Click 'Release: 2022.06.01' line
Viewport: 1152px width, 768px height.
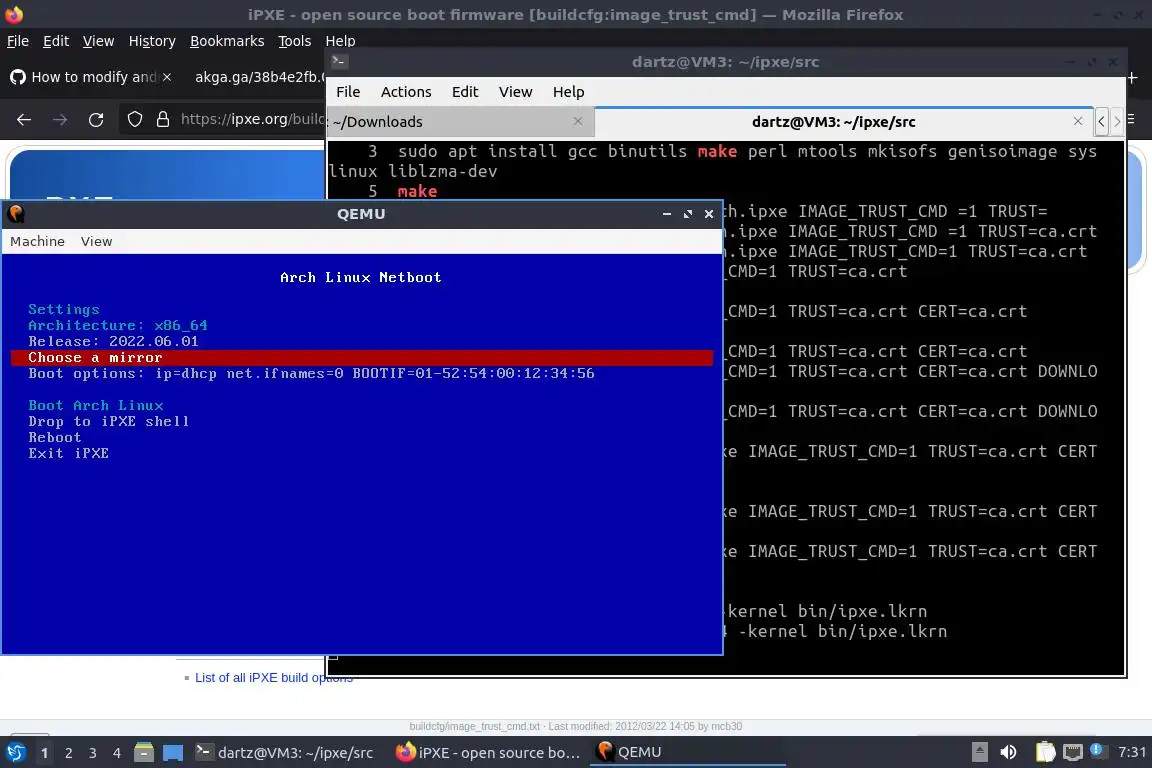(x=113, y=342)
